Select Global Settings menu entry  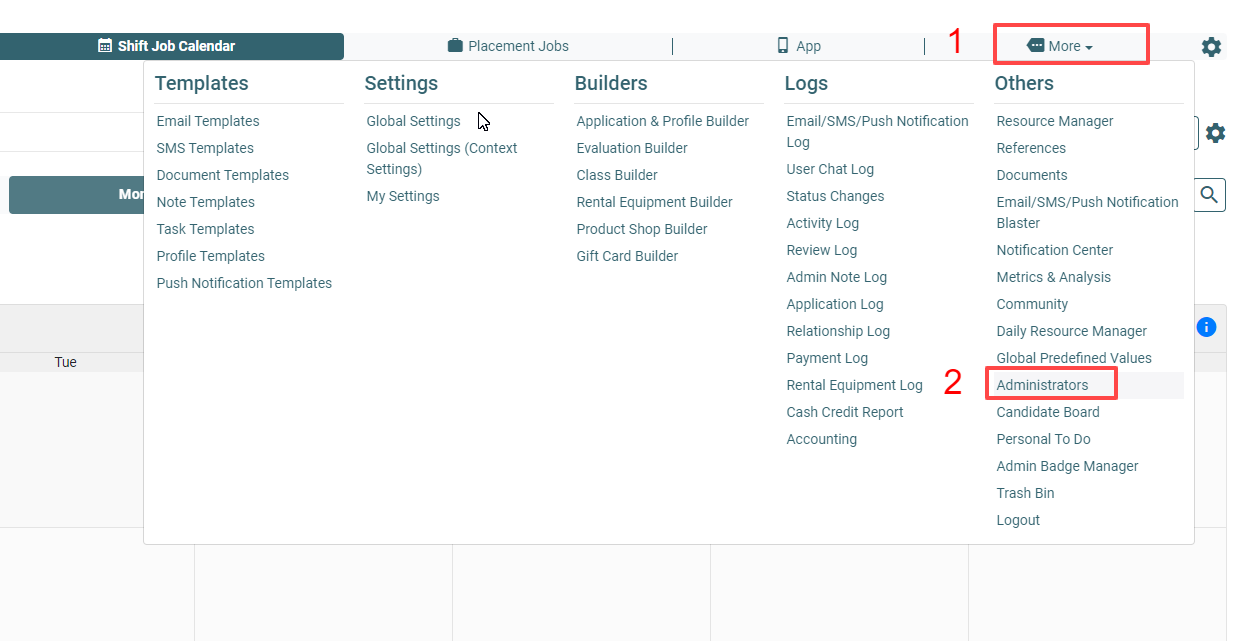click(413, 121)
